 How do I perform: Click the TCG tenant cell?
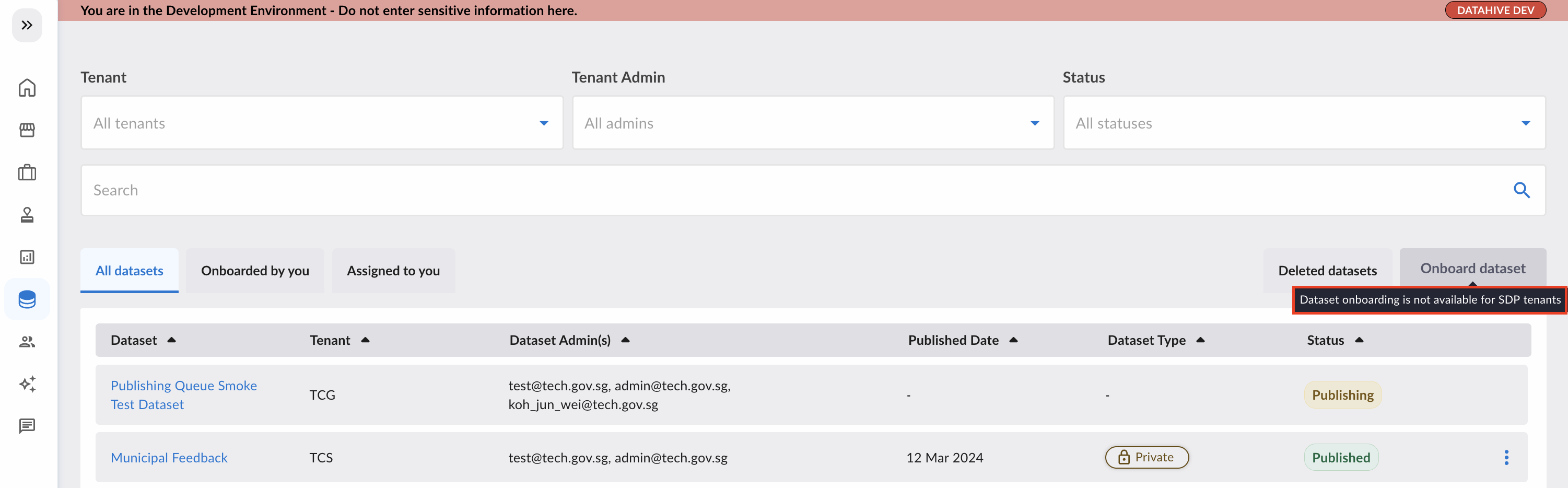(322, 395)
